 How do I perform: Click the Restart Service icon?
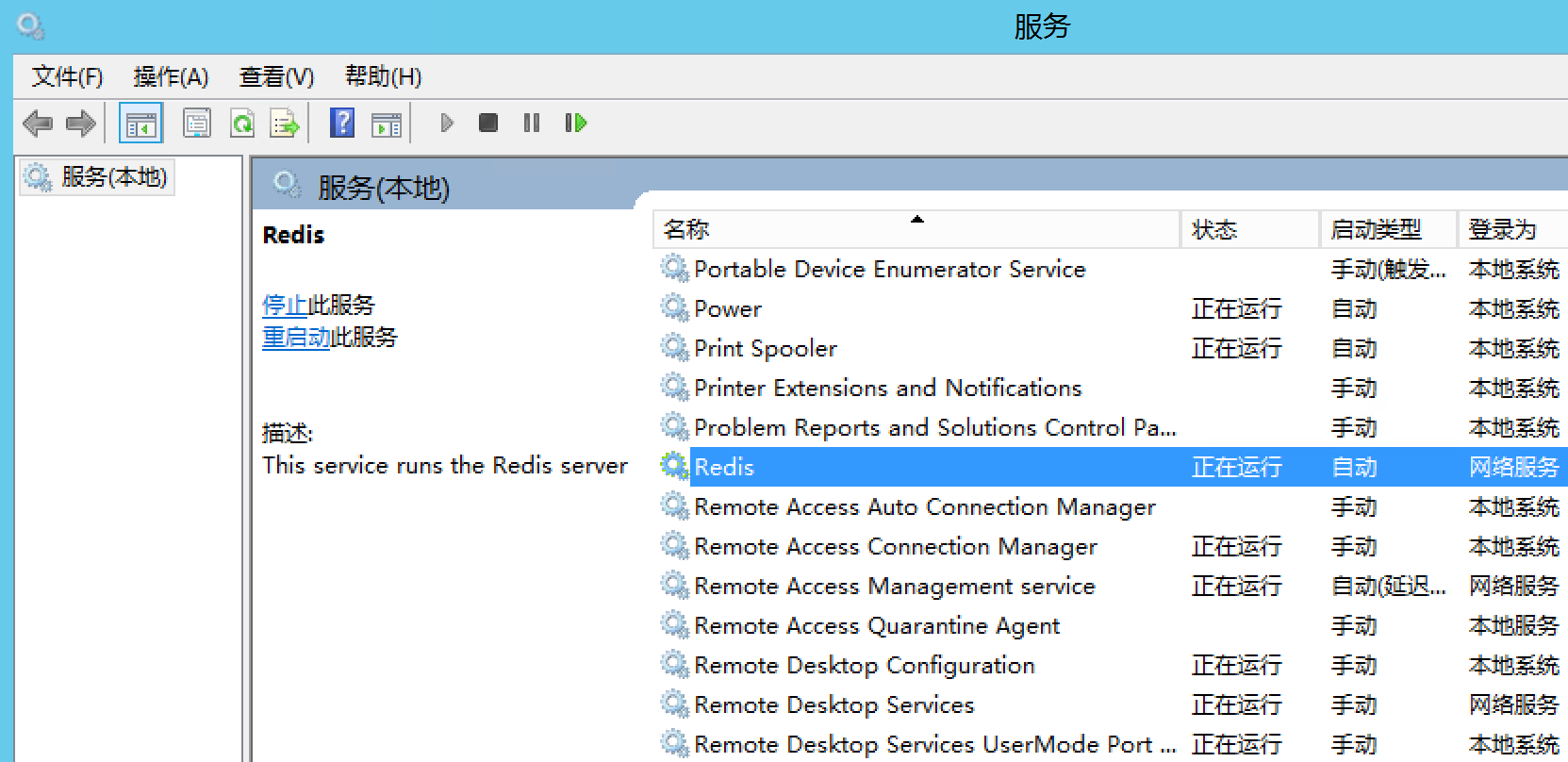point(575,123)
